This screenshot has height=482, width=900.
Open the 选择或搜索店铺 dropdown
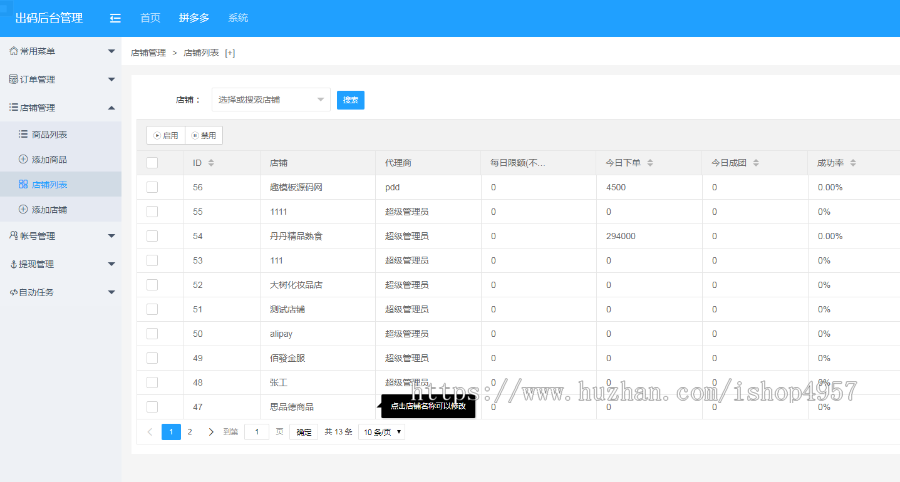coord(271,100)
